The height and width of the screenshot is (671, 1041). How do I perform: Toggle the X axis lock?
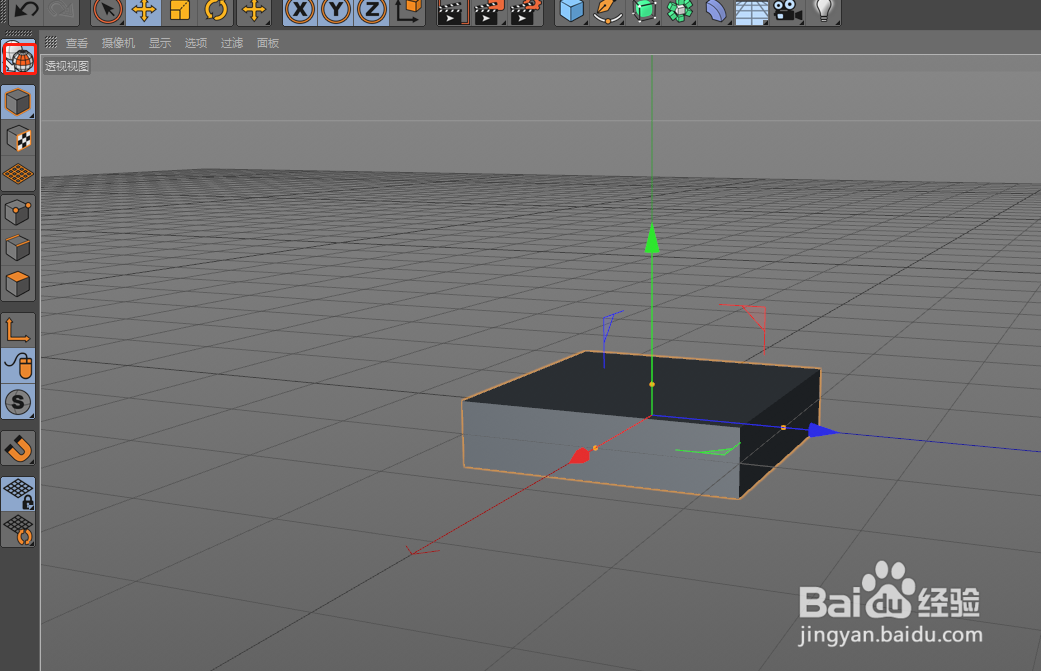pos(300,11)
